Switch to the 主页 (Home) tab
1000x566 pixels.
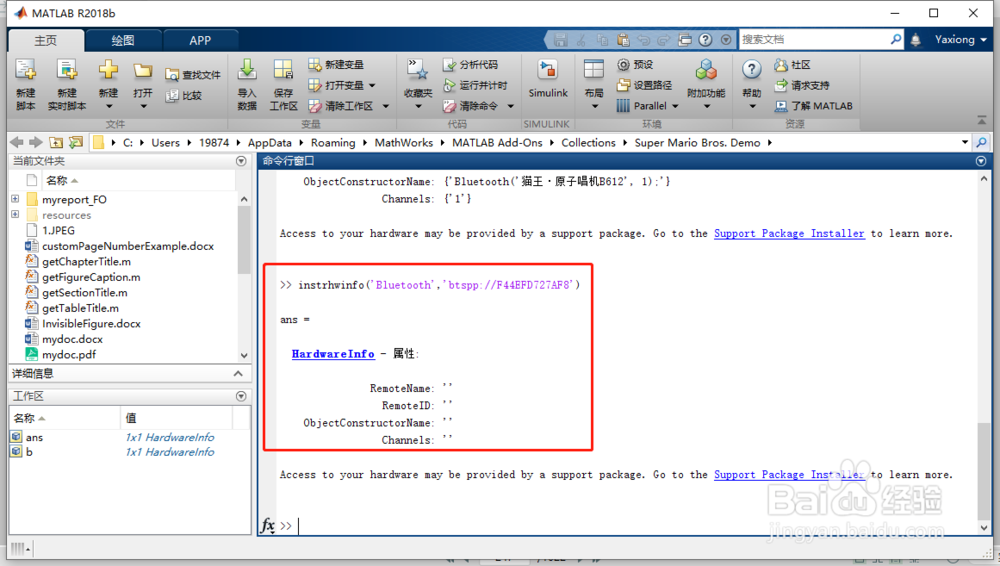(45, 40)
